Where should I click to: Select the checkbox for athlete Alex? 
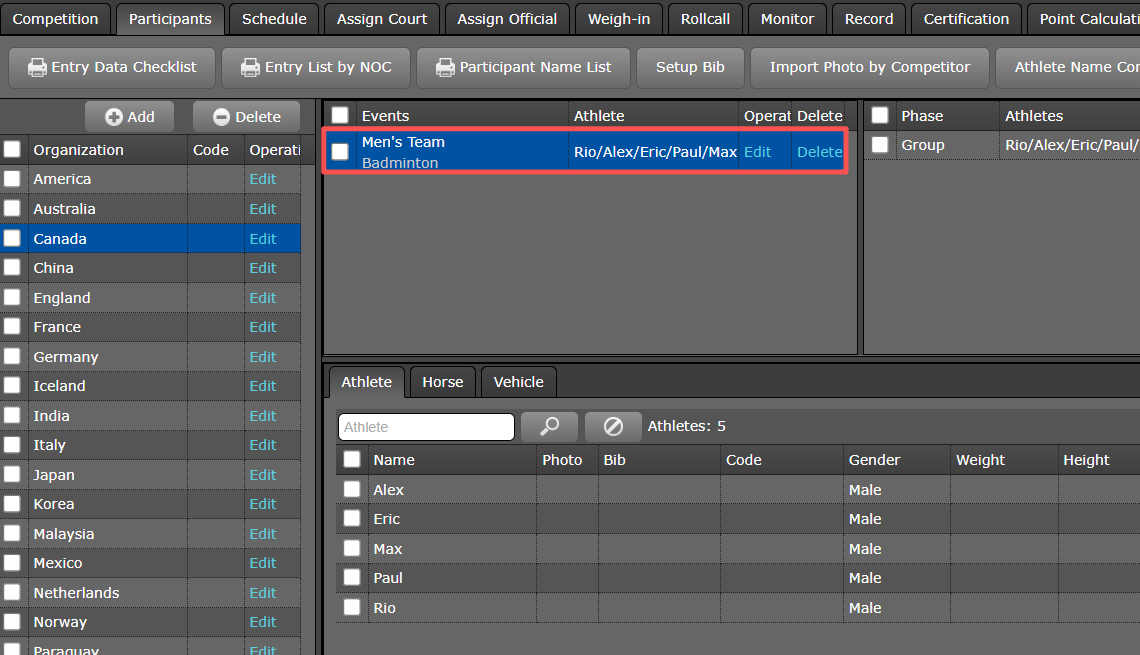pyautogui.click(x=352, y=489)
